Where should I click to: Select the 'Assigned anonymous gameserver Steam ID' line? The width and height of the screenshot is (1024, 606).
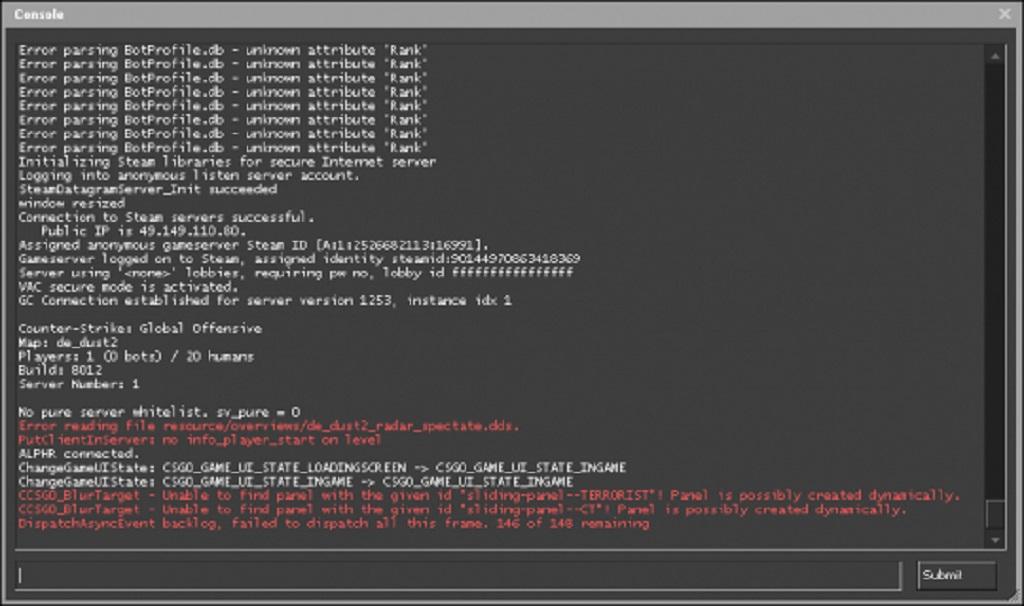click(x=253, y=245)
